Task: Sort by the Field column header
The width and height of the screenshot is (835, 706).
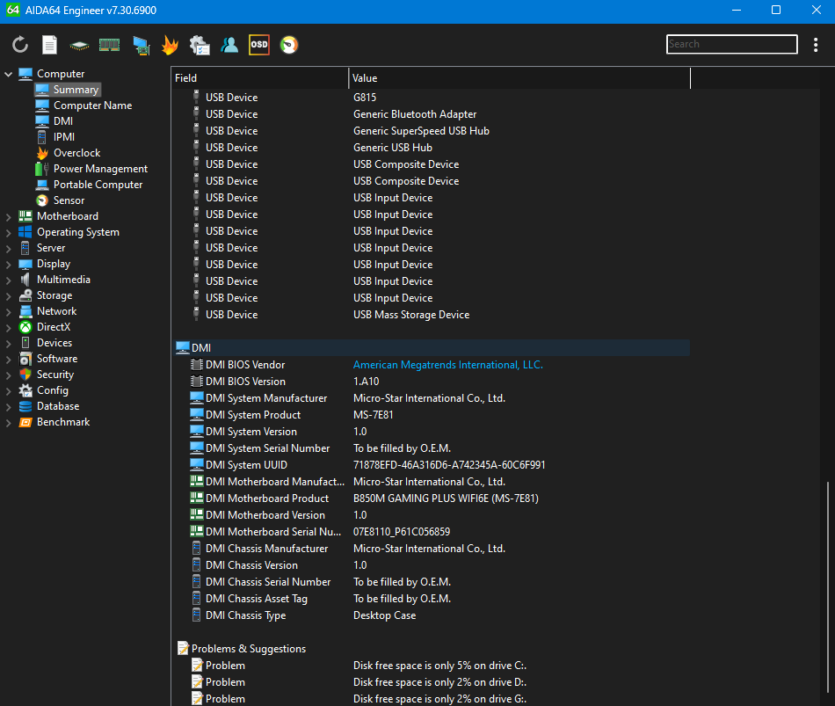Action: pos(259,78)
